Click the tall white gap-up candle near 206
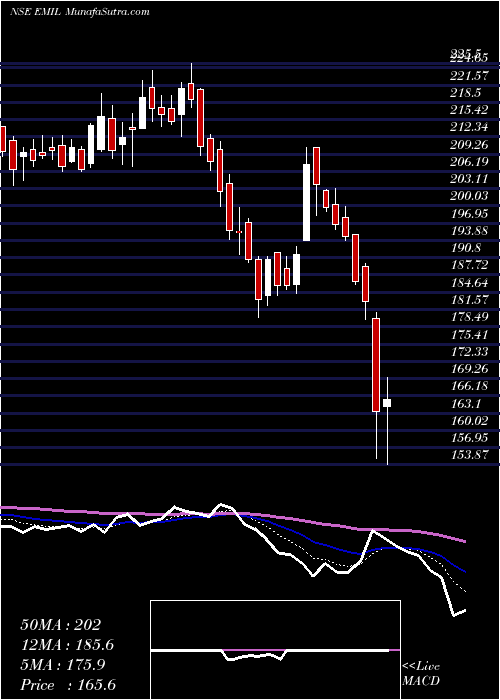 click(x=307, y=203)
